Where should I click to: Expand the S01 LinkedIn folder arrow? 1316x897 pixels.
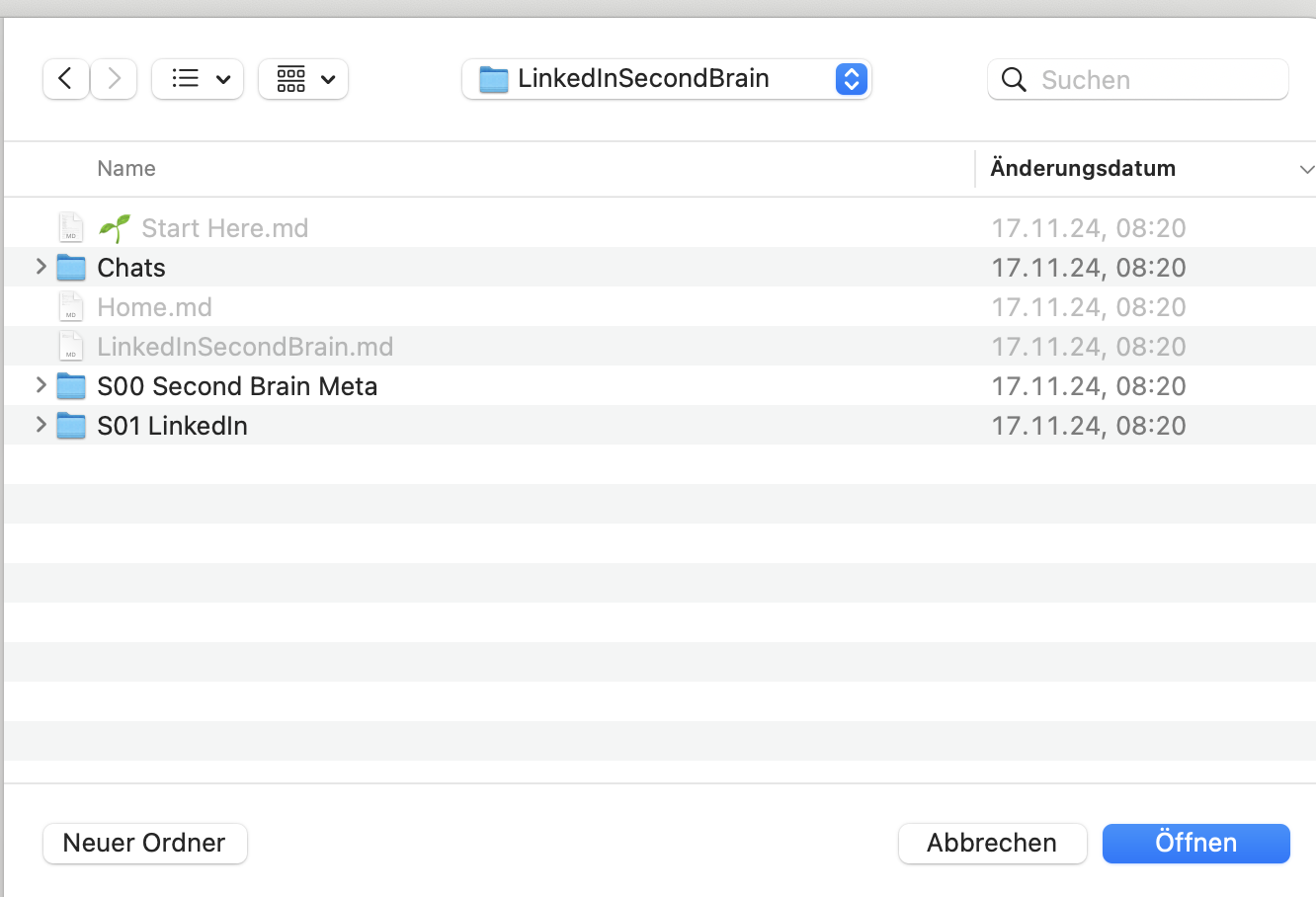[x=41, y=425]
